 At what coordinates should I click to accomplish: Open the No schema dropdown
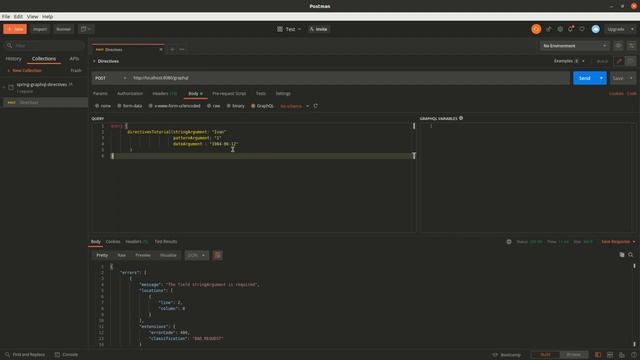[294, 106]
